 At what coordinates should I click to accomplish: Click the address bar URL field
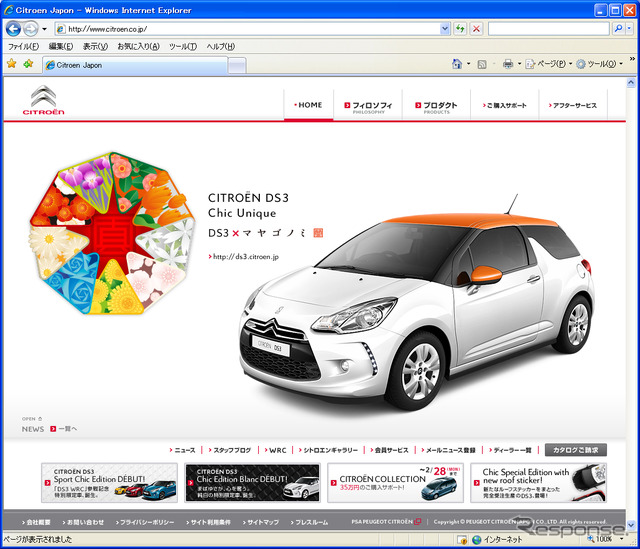tap(247, 29)
